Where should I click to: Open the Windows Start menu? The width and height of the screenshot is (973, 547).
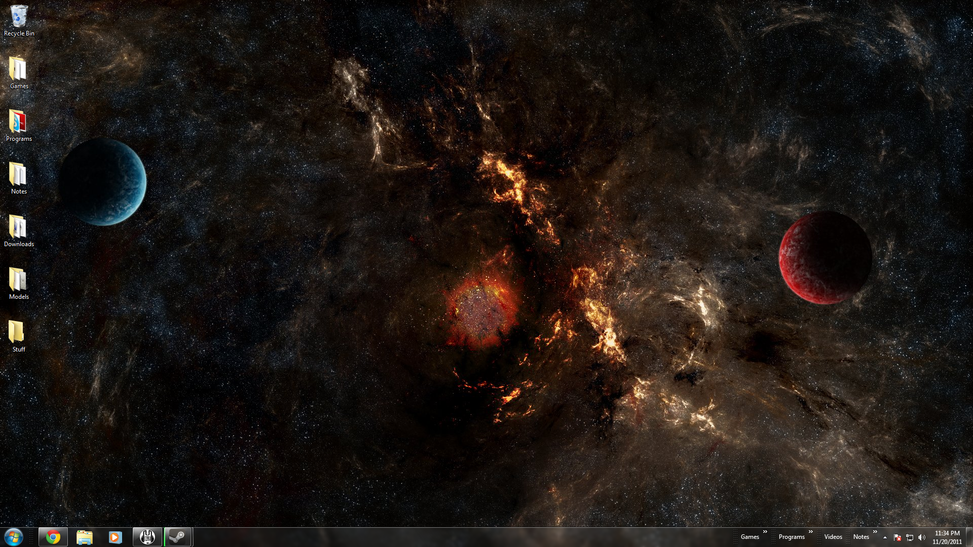pos(14,537)
